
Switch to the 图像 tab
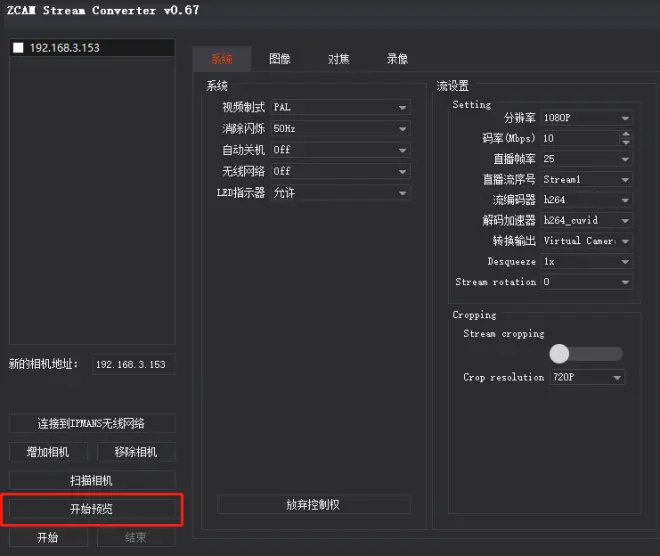280,59
